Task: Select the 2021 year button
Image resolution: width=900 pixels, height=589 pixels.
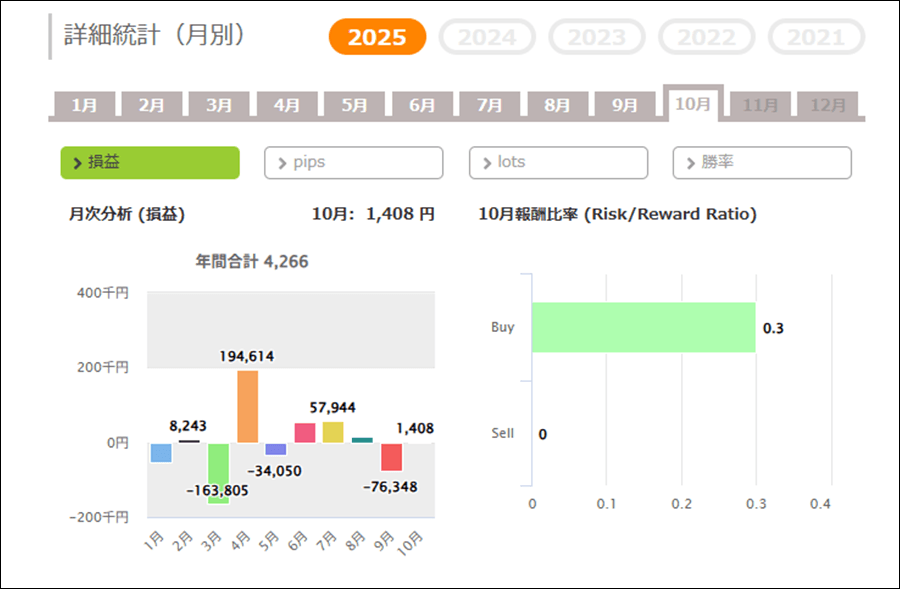Action: pyautogui.click(x=816, y=37)
